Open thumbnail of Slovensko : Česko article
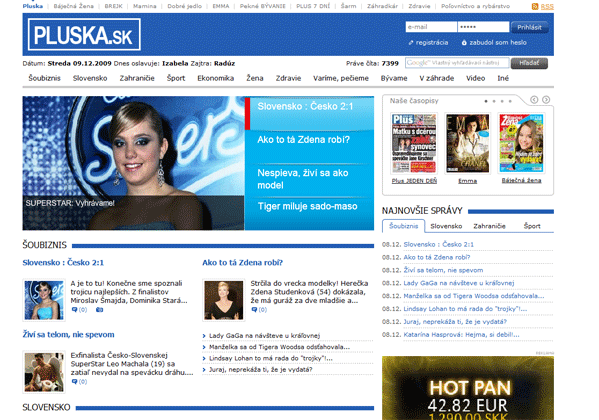The height and width of the screenshot is (420, 599). point(44,300)
